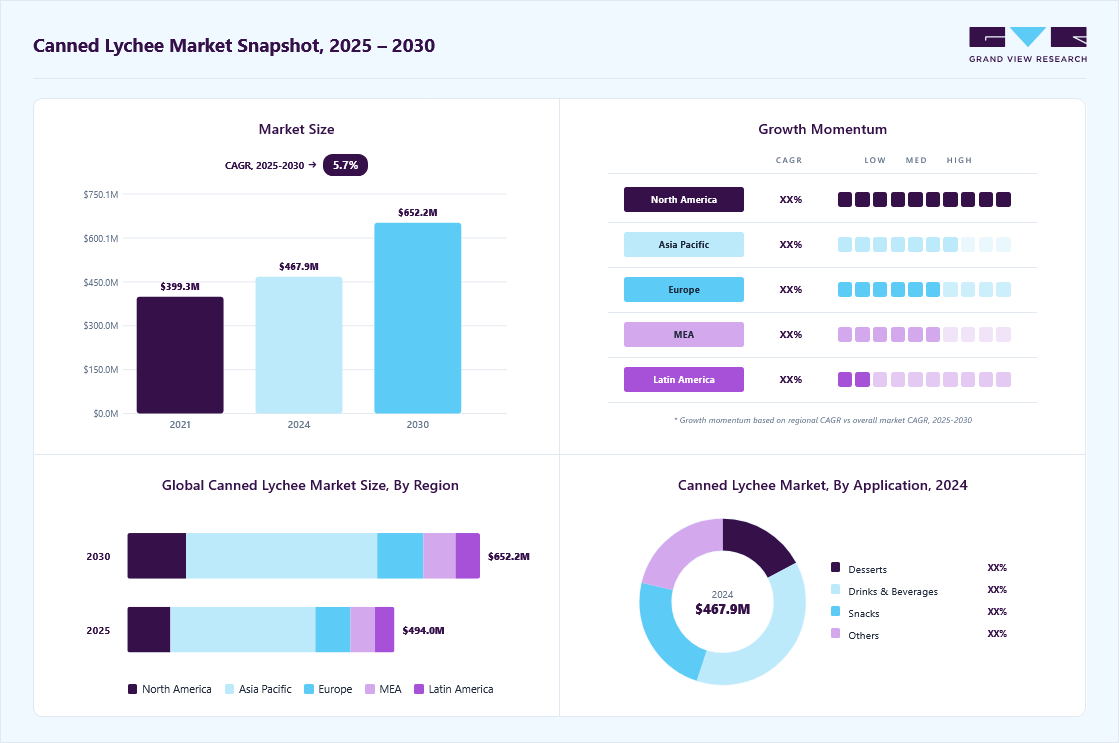Screen dimensions: 1120x743
Task: Click the Latin America region button
Action: click(684, 379)
